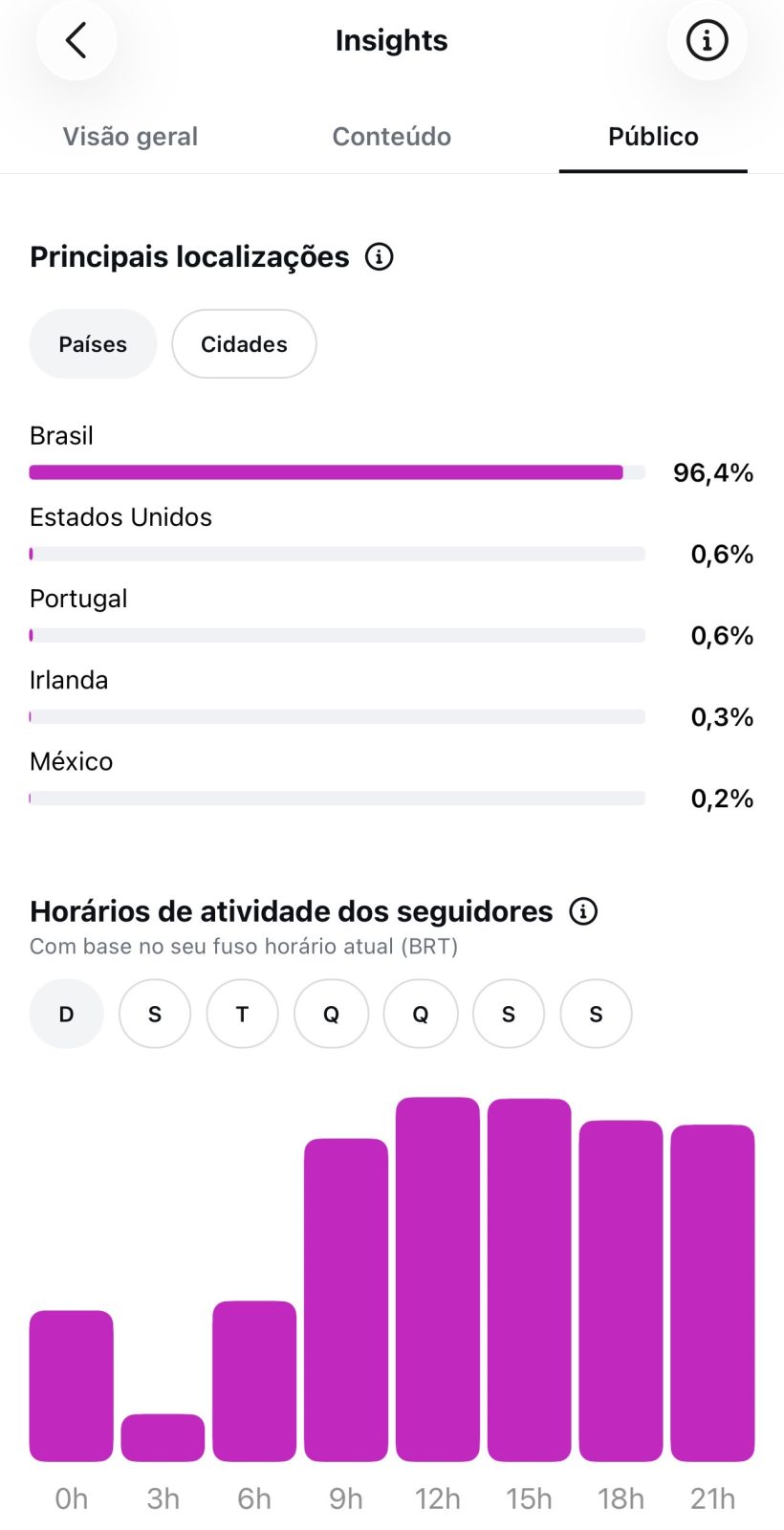
Task: Tap info icon beside Horários de atividade
Action: click(583, 911)
